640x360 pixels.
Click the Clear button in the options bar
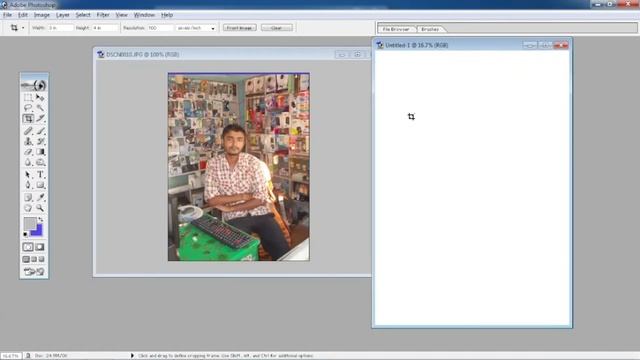(277, 28)
